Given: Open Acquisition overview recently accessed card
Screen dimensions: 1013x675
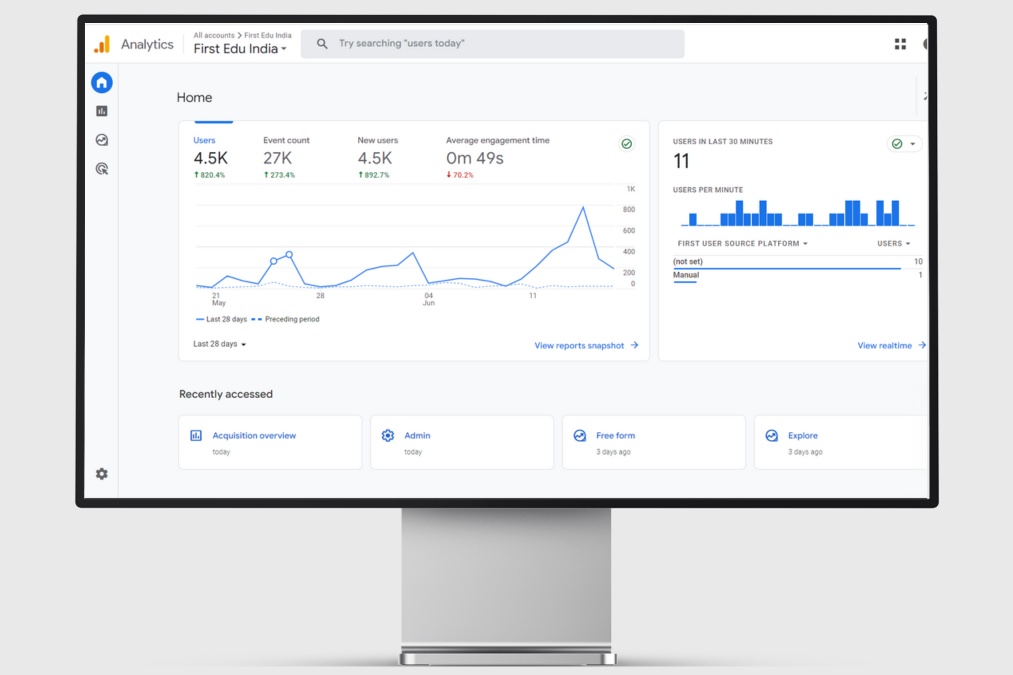Looking at the screenshot, I should pyautogui.click(x=270, y=442).
